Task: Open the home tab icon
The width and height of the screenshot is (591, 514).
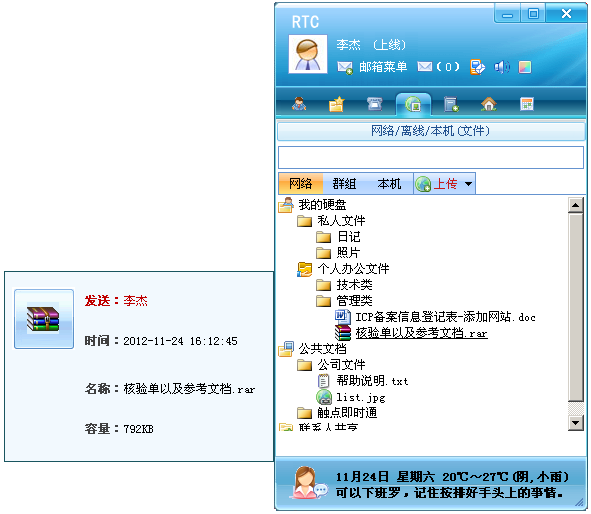Action: (489, 104)
